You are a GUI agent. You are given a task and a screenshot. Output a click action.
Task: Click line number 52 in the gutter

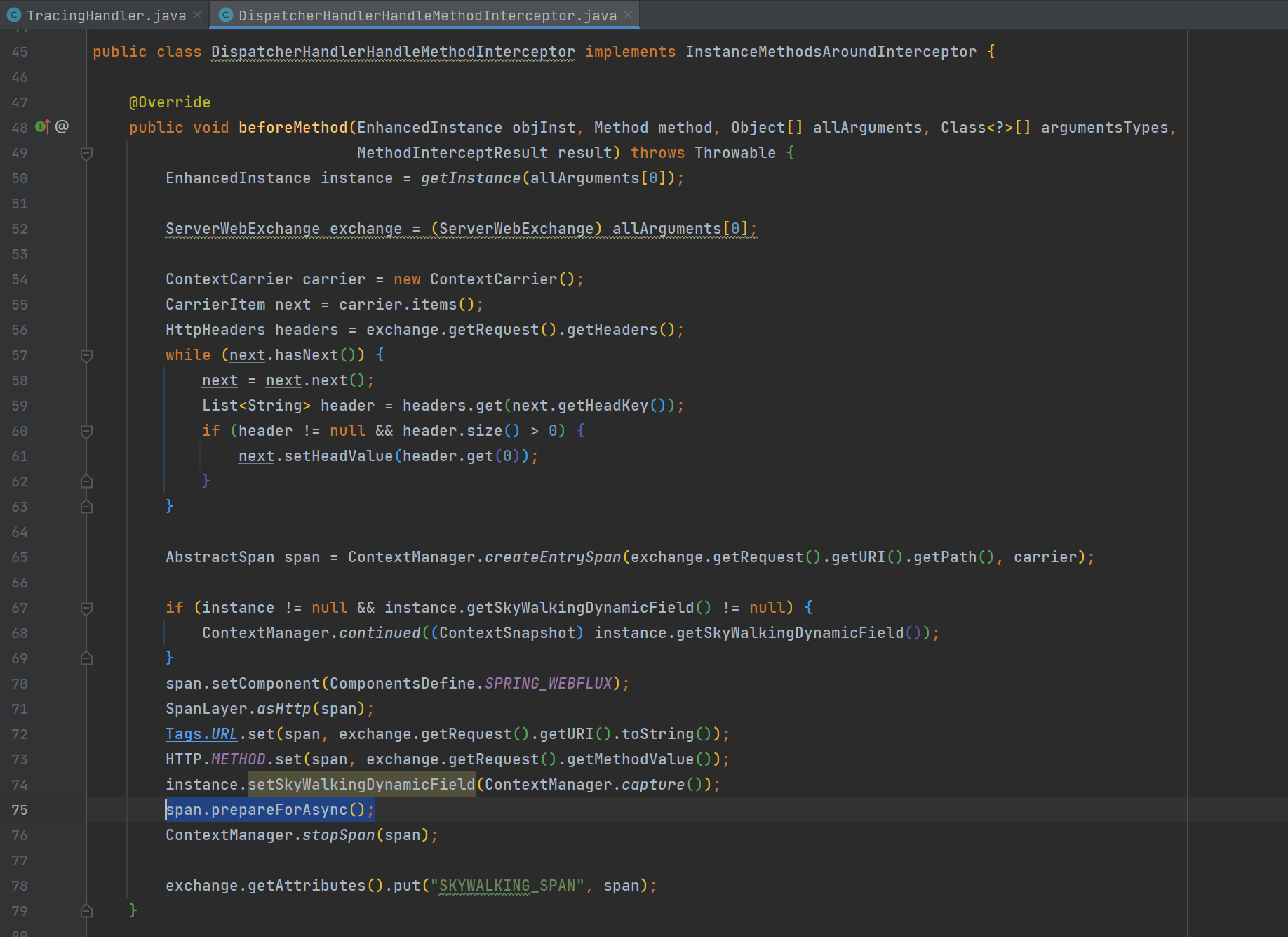(20, 229)
